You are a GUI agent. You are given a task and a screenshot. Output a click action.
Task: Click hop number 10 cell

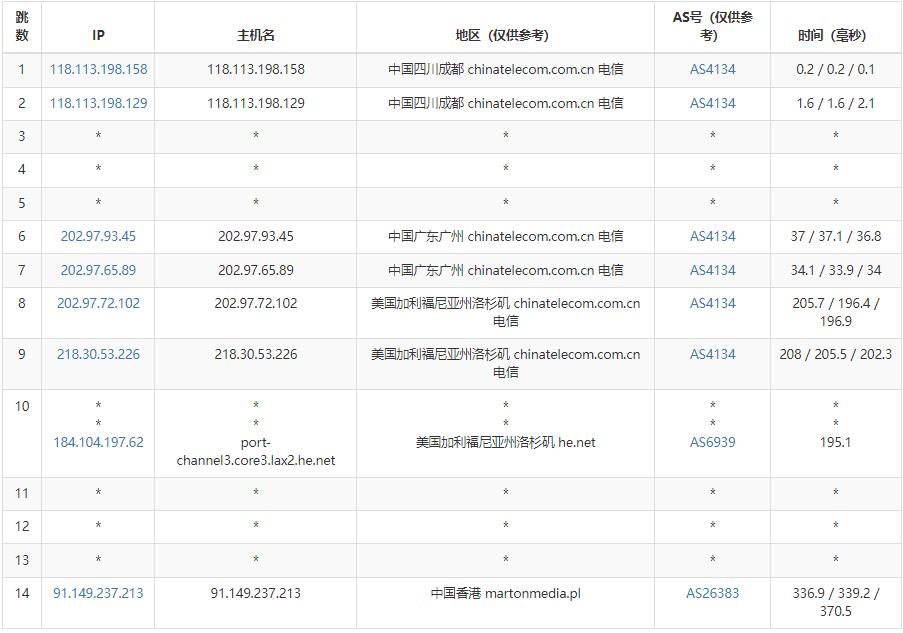click(22, 433)
